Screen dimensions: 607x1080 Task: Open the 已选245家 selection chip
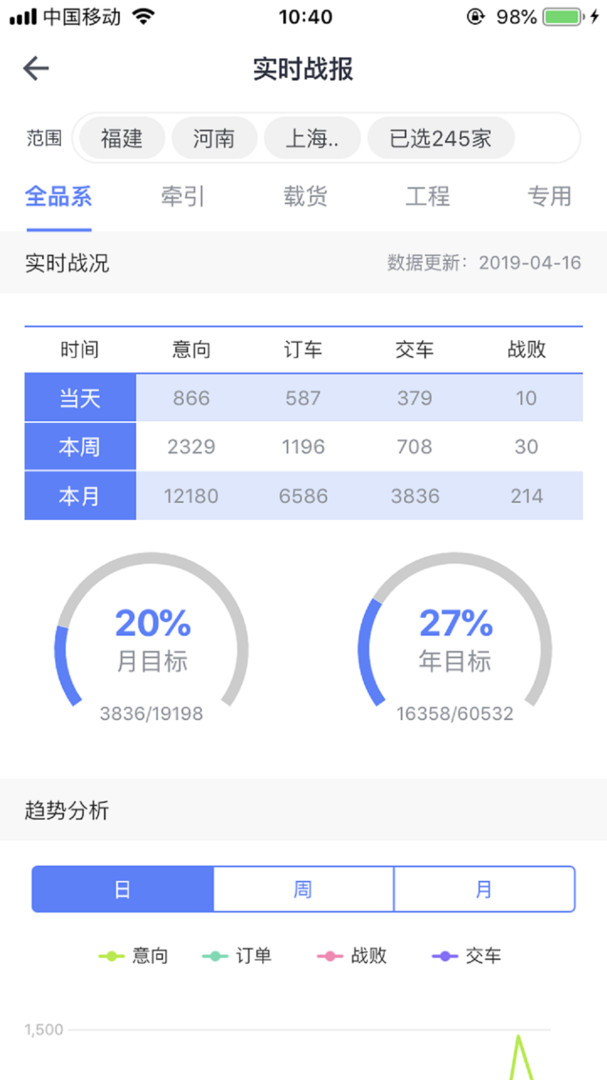pyautogui.click(x=441, y=138)
